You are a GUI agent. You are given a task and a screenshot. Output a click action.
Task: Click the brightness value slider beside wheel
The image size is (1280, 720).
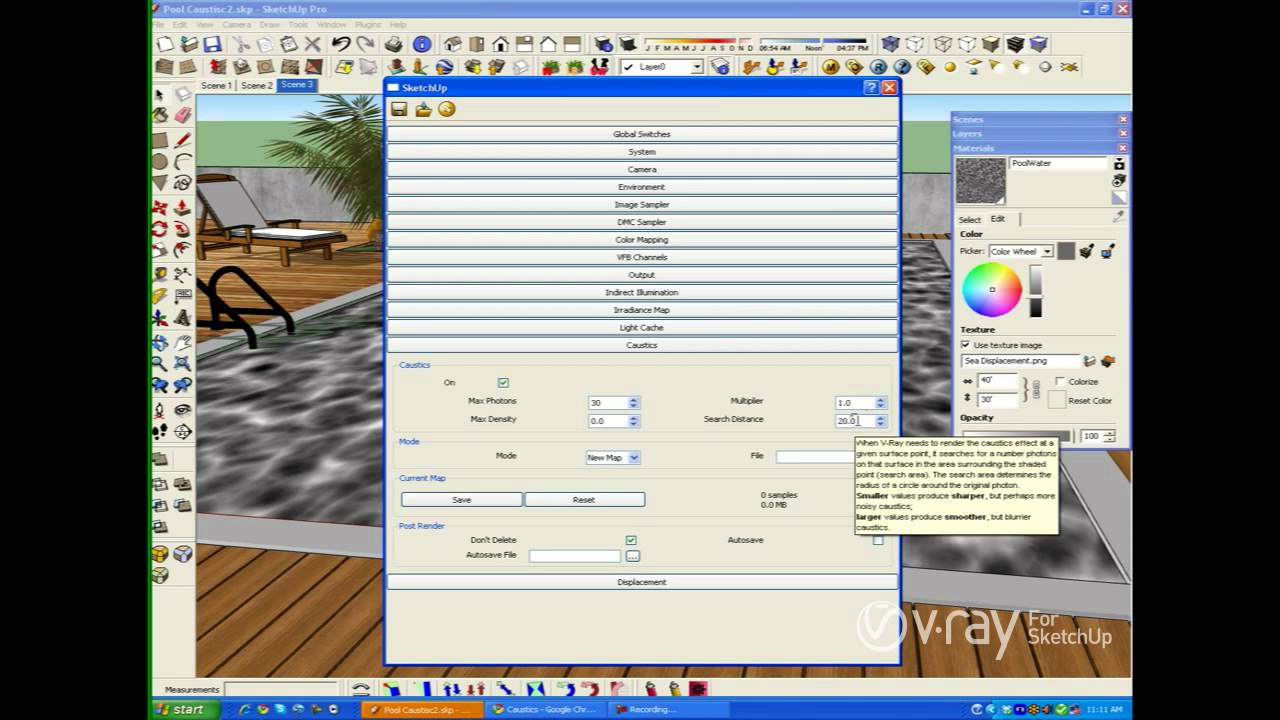[1036, 290]
